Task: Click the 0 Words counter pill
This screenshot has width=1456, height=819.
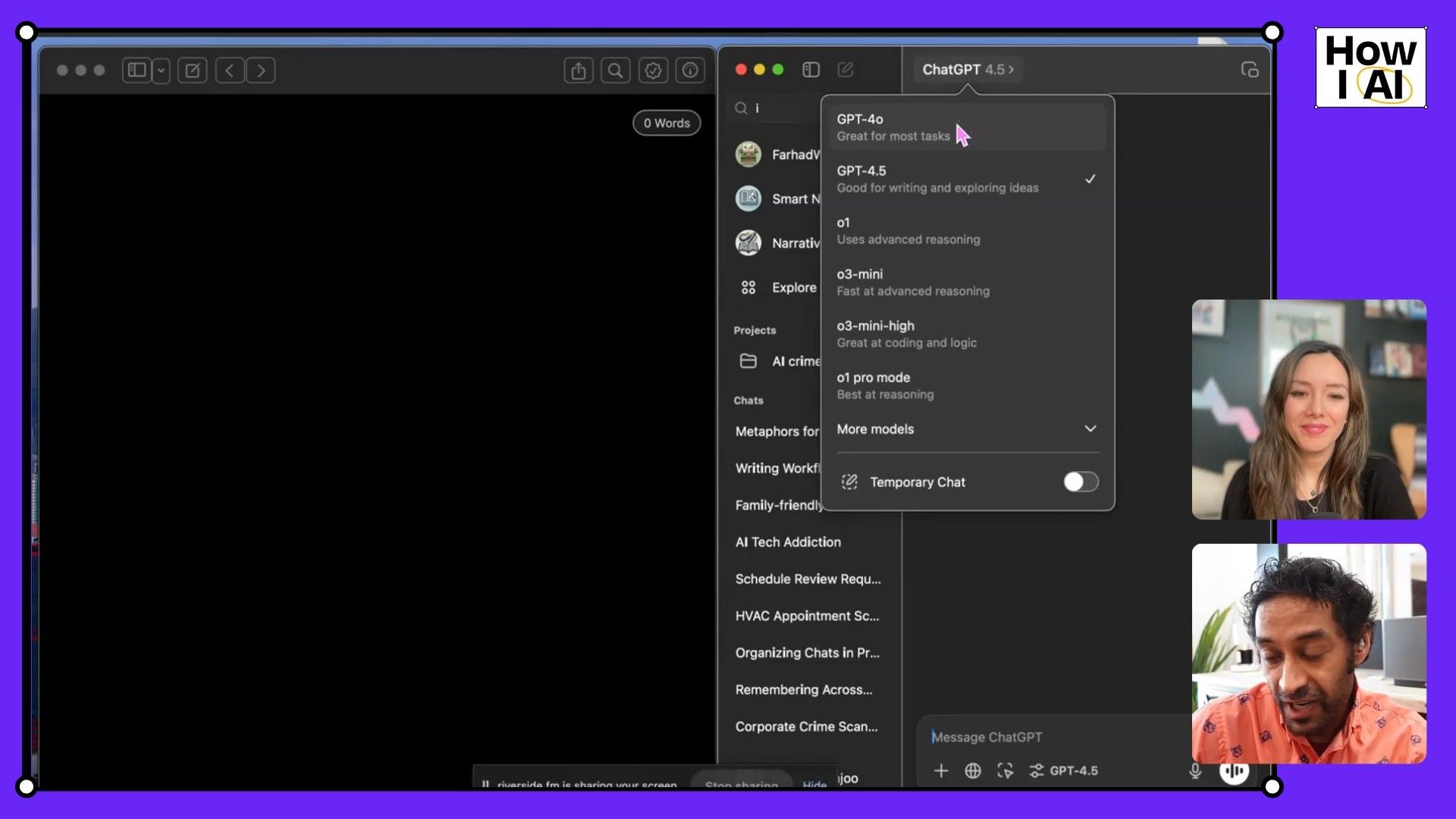Action: 667,123
